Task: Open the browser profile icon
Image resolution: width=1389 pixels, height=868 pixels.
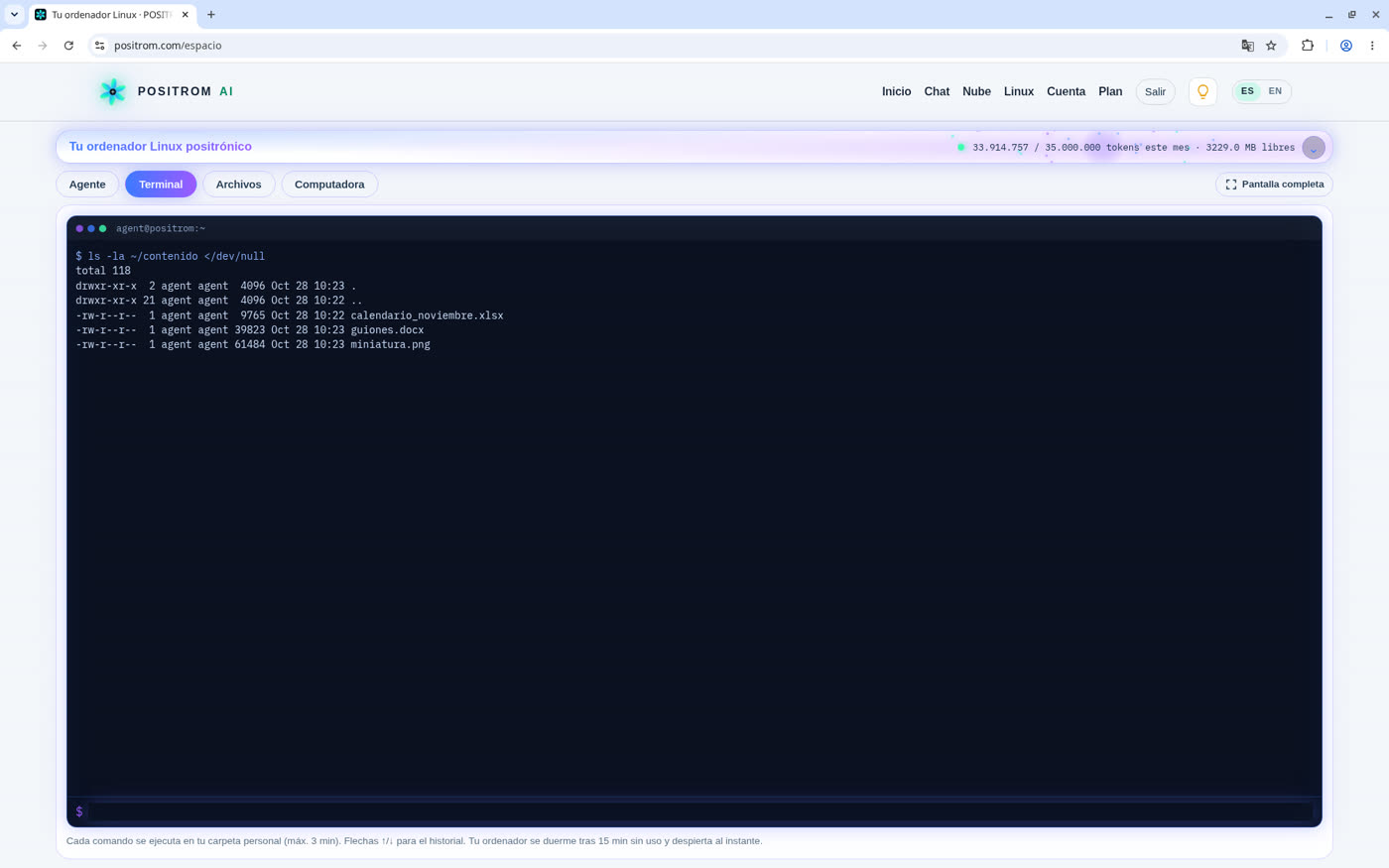Action: coord(1346,46)
